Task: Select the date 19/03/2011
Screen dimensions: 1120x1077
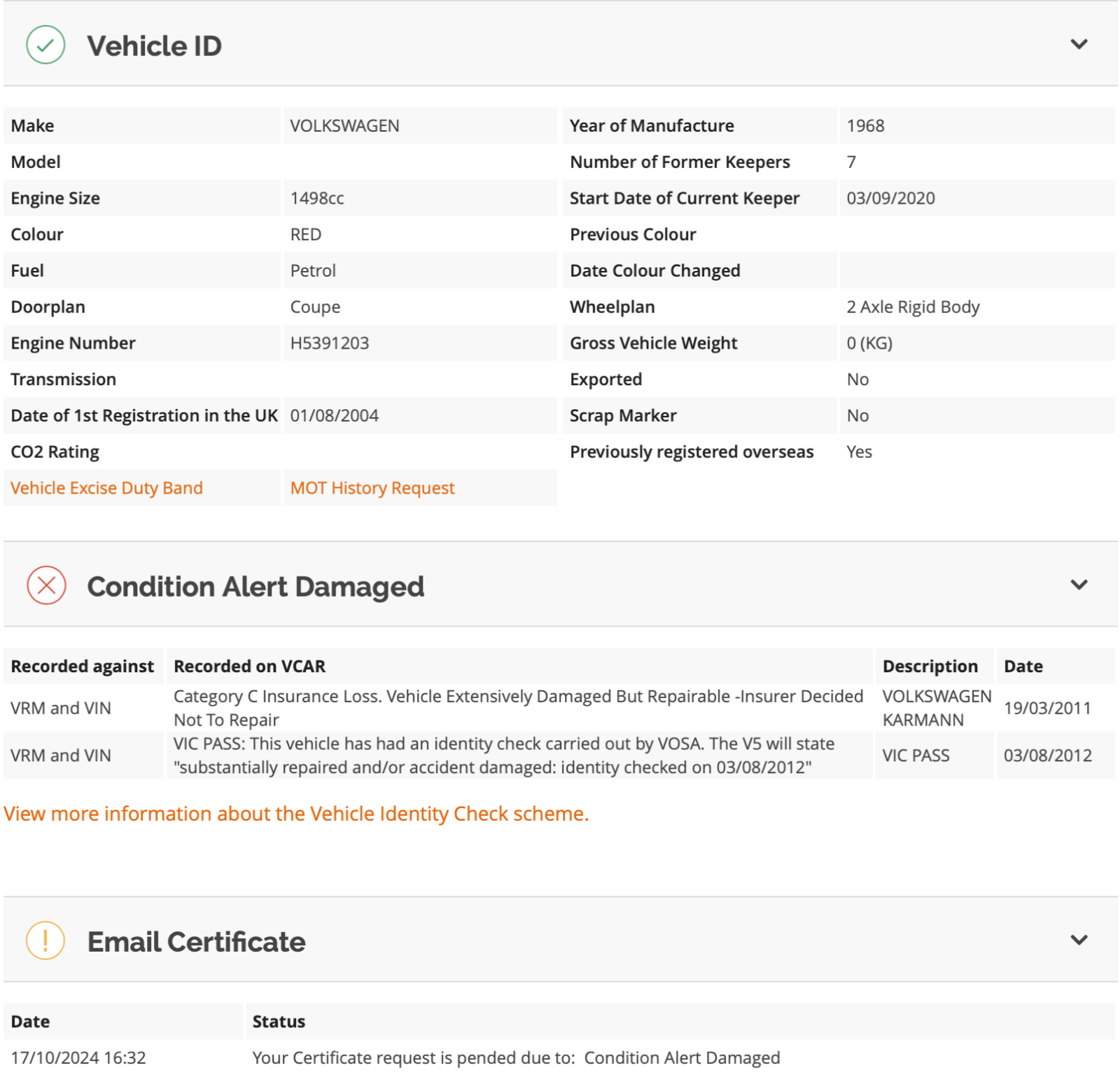Action: point(1047,708)
